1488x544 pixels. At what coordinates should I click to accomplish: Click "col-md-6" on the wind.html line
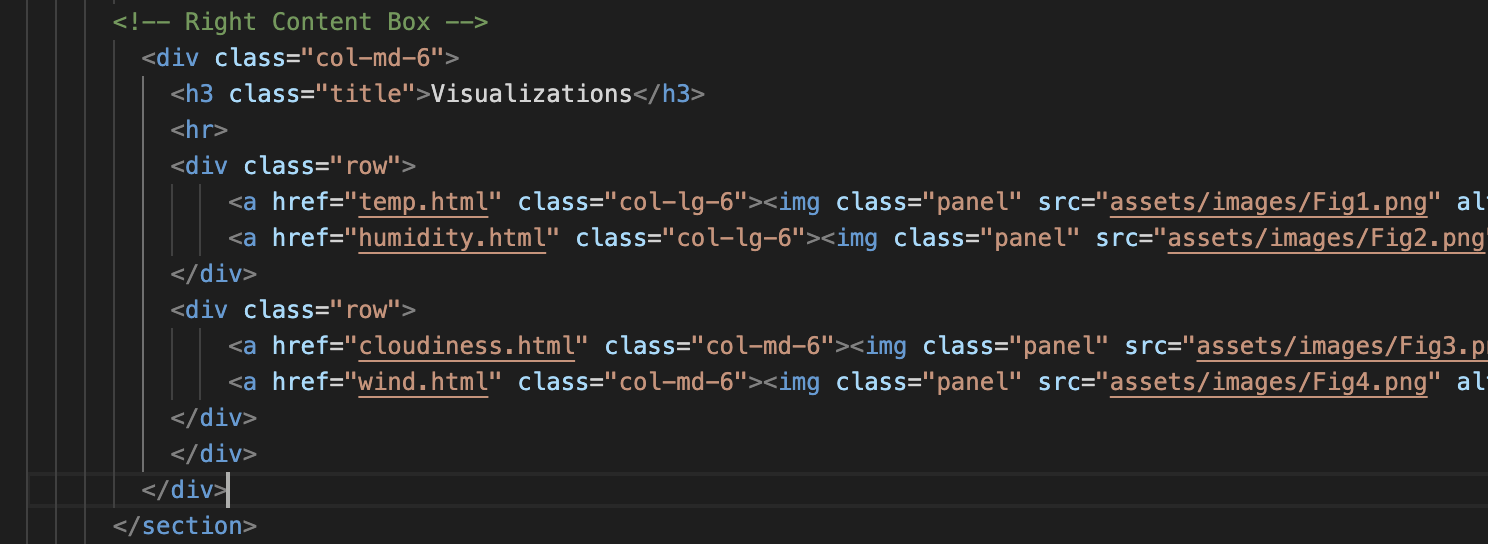[676, 382]
